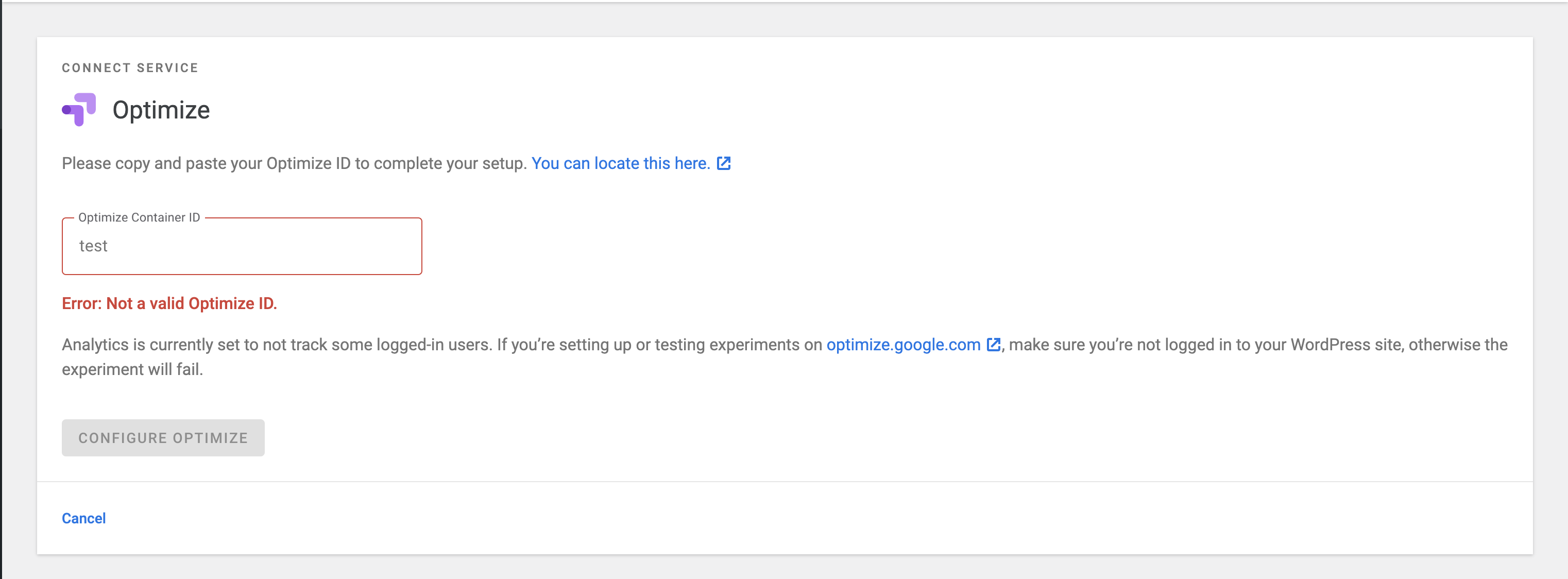Viewport: 1568px width, 579px height.
Task: Click the purple Optimize logo icon
Action: (78, 110)
